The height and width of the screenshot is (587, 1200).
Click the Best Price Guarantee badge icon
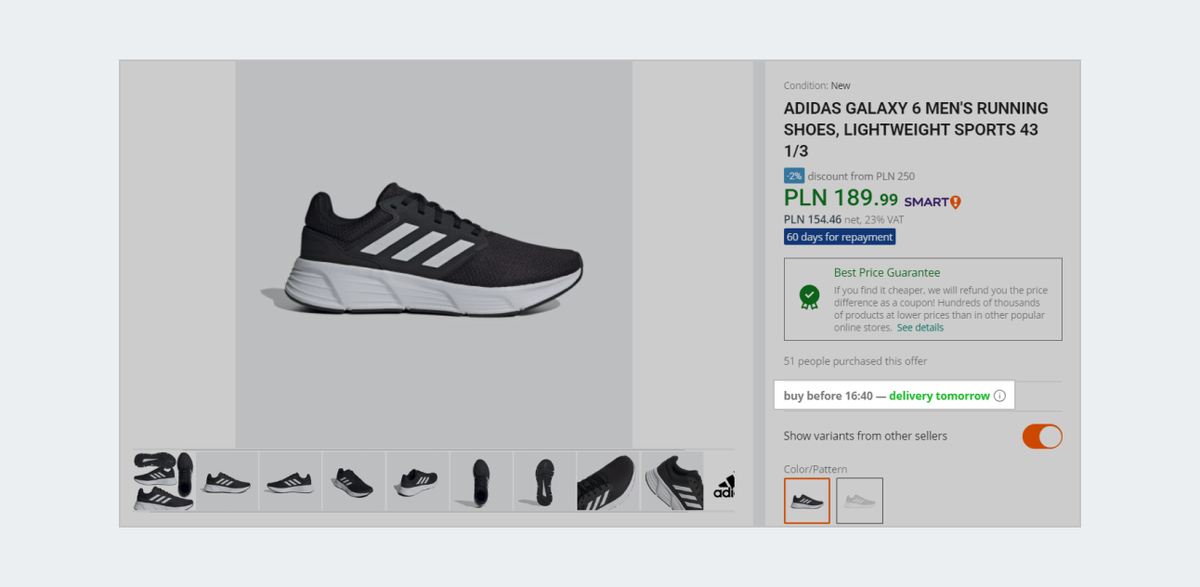(809, 297)
